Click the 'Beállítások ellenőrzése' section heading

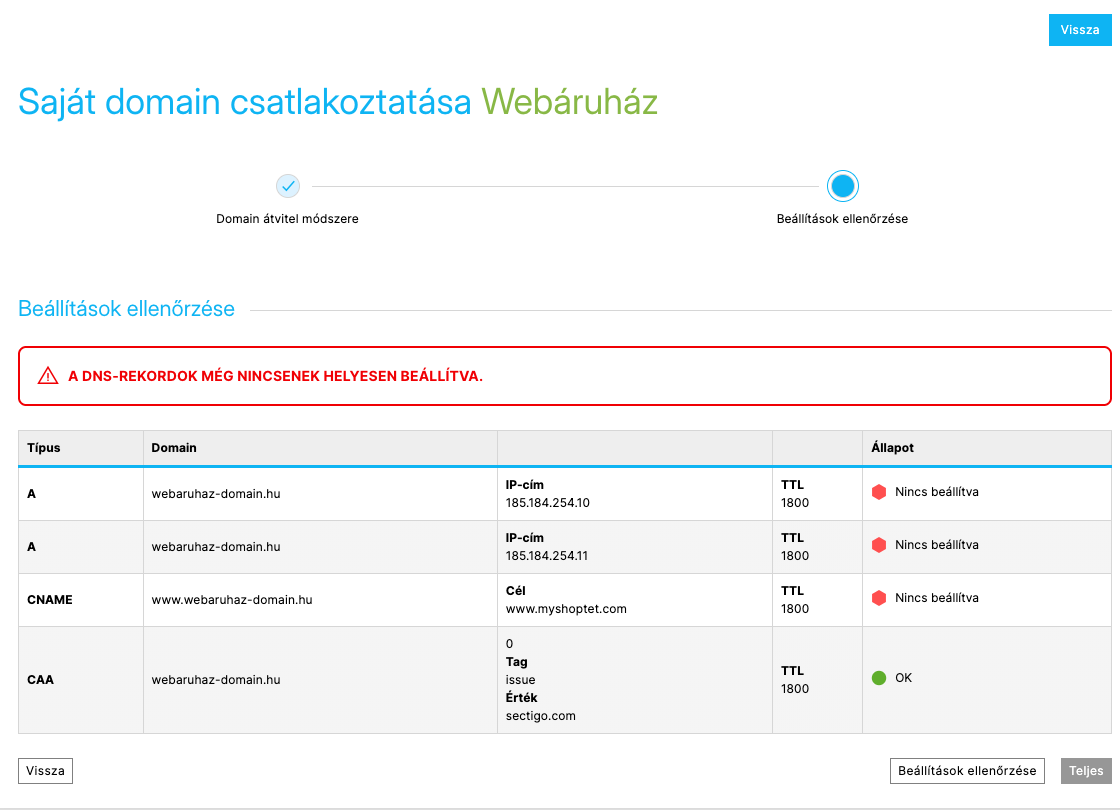[x=126, y=309]
